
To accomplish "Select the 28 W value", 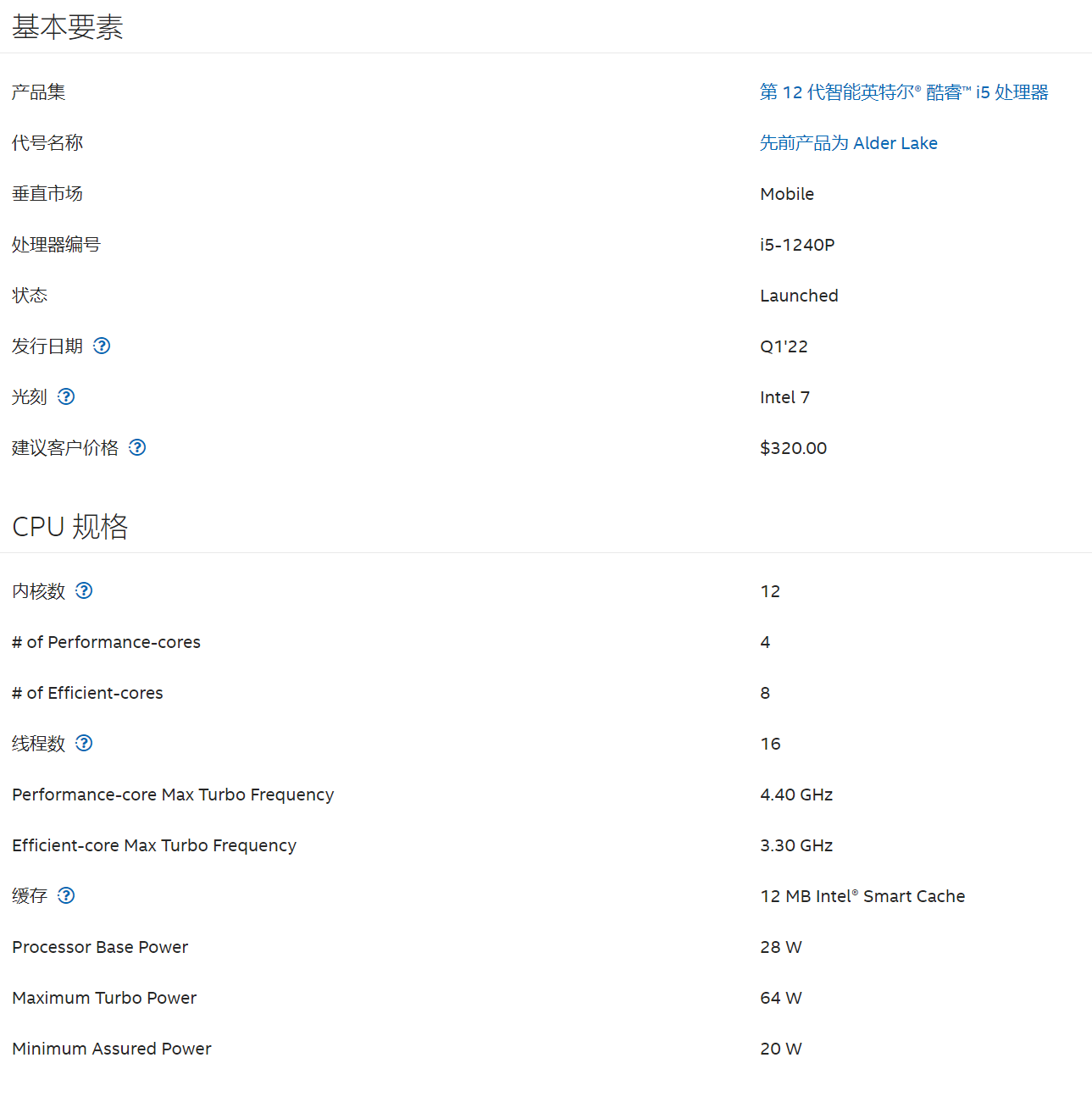I will pyautogui.click(x=780, y=947).
